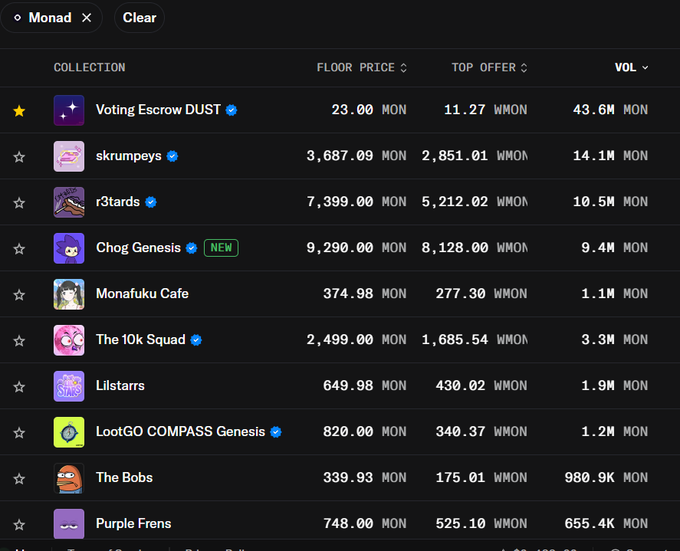Click skrumpeys verified badge

173,156
